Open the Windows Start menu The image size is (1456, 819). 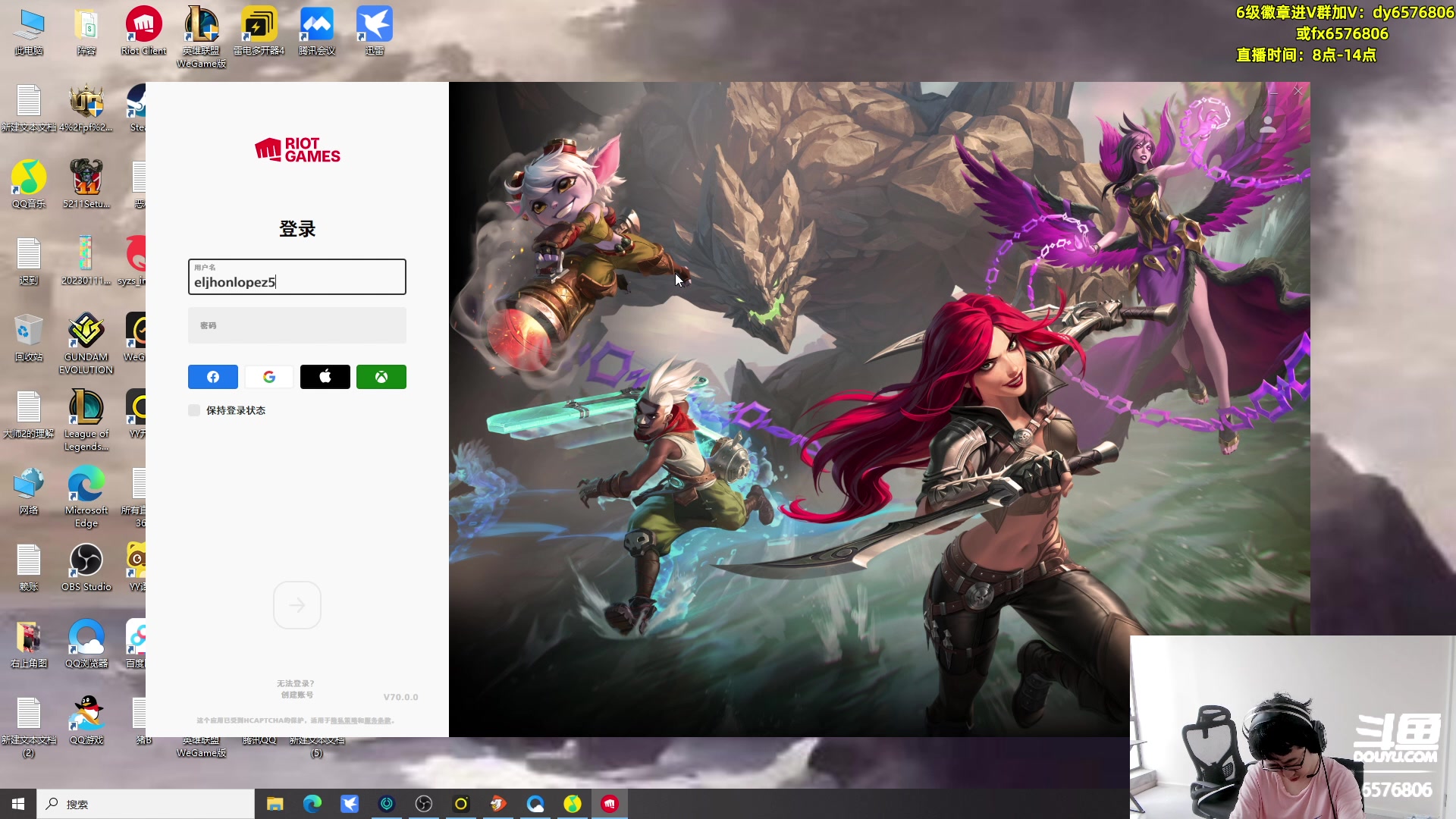point(18,804)
